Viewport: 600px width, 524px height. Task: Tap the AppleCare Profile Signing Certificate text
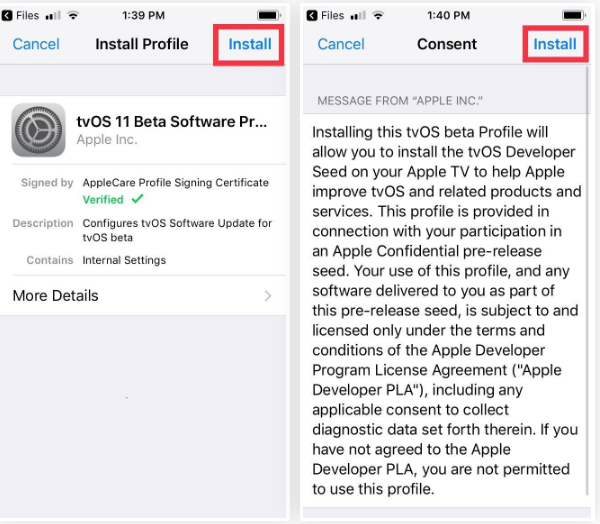(x=175, y=183)
